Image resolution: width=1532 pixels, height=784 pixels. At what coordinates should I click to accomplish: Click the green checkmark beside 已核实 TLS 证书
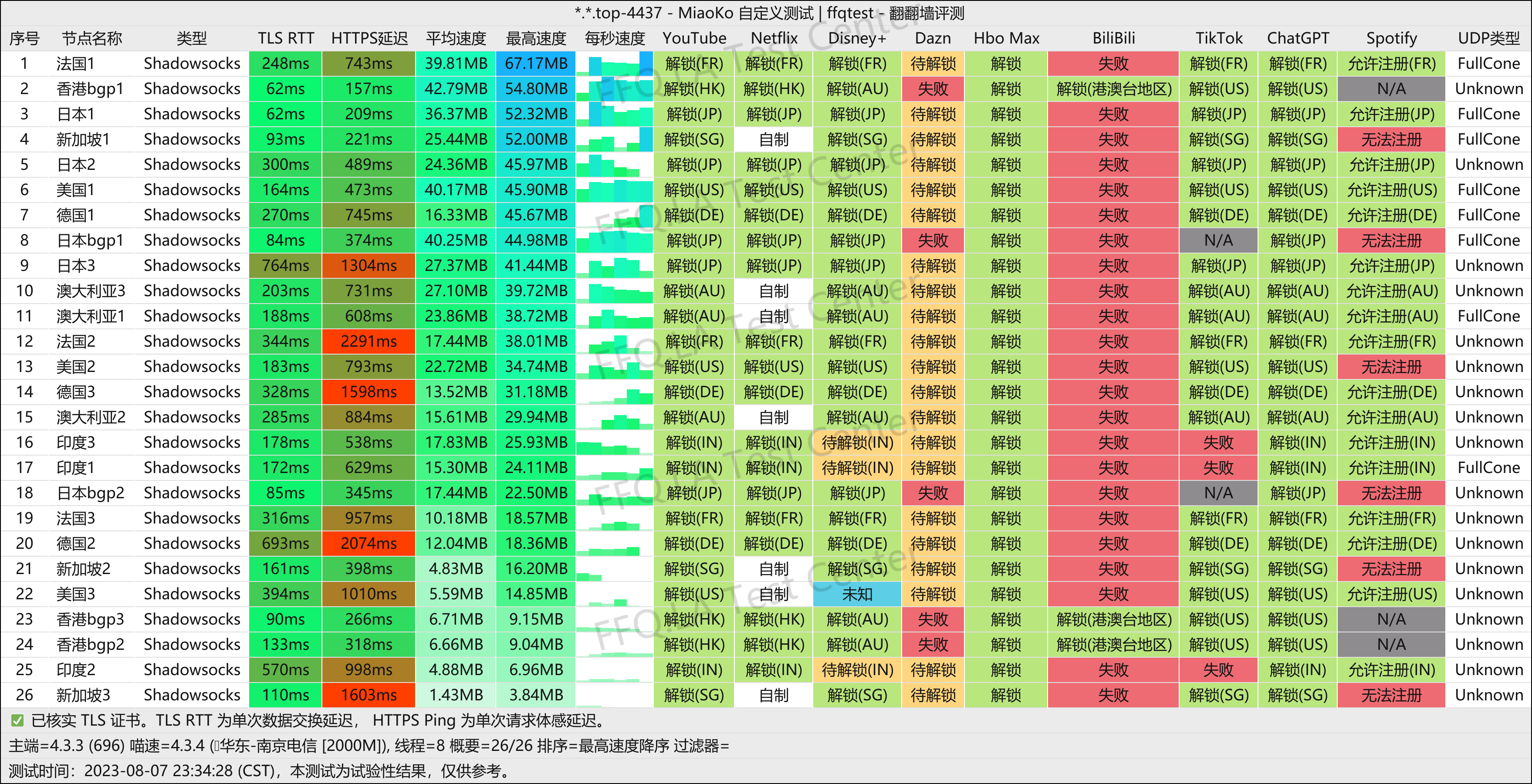click(17, 721)
